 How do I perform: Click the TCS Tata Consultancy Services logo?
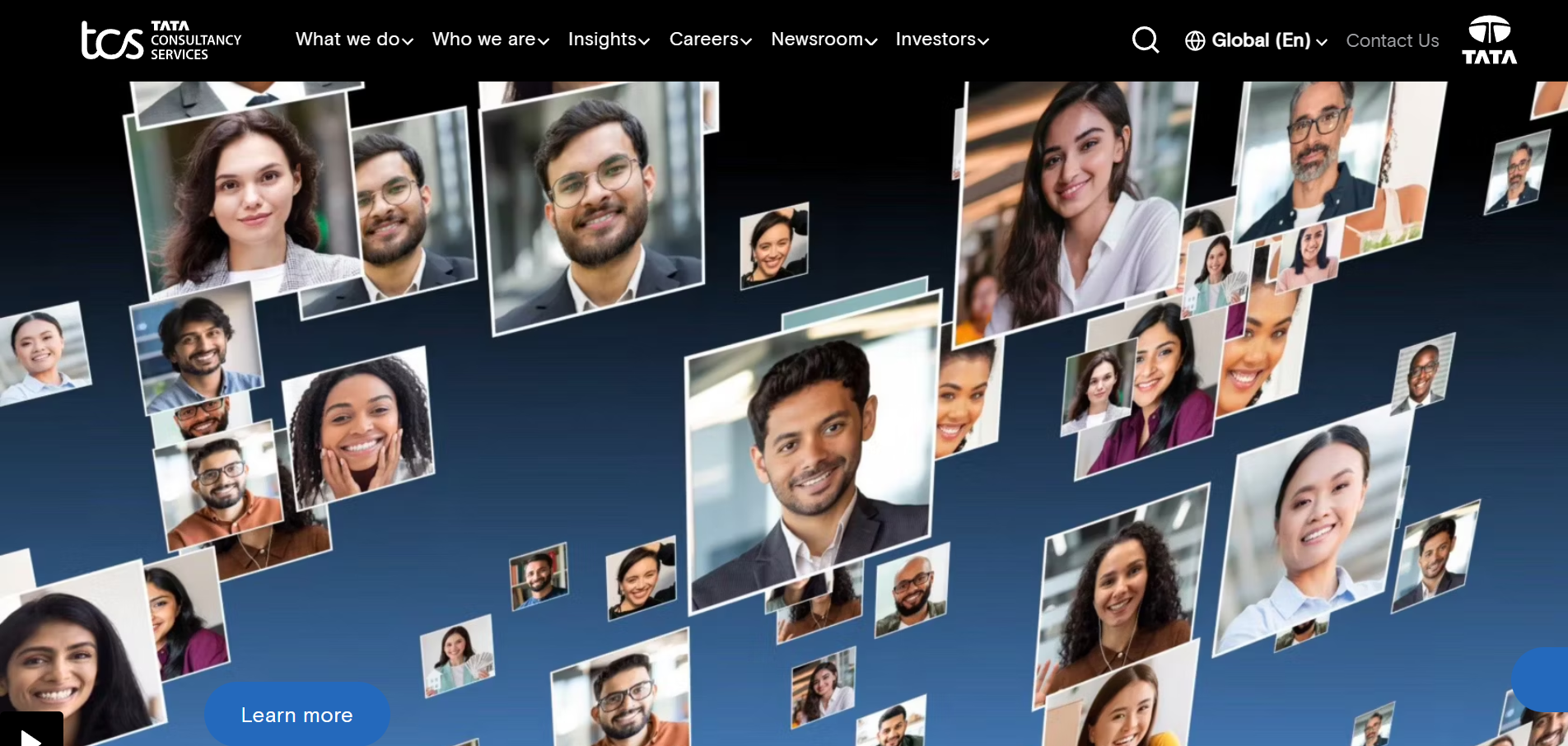161,40
